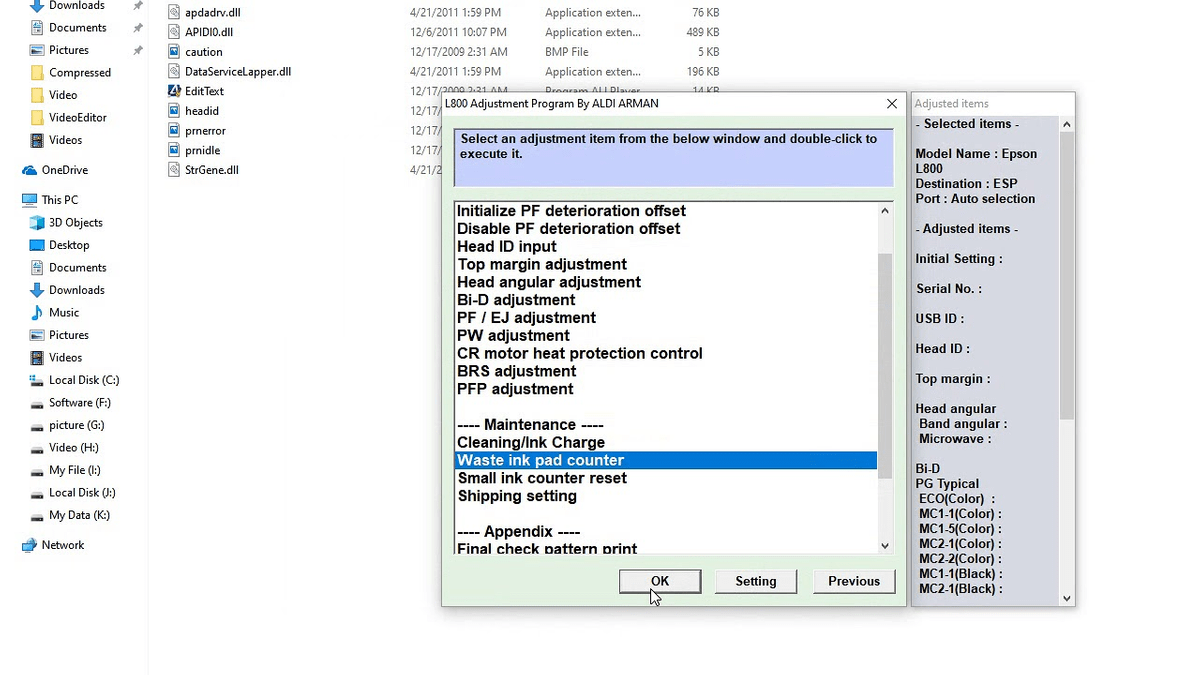The height and width of the screenshot is (675, 1200).
Task: Open the Setting dialog
Action: click(755, 581)
